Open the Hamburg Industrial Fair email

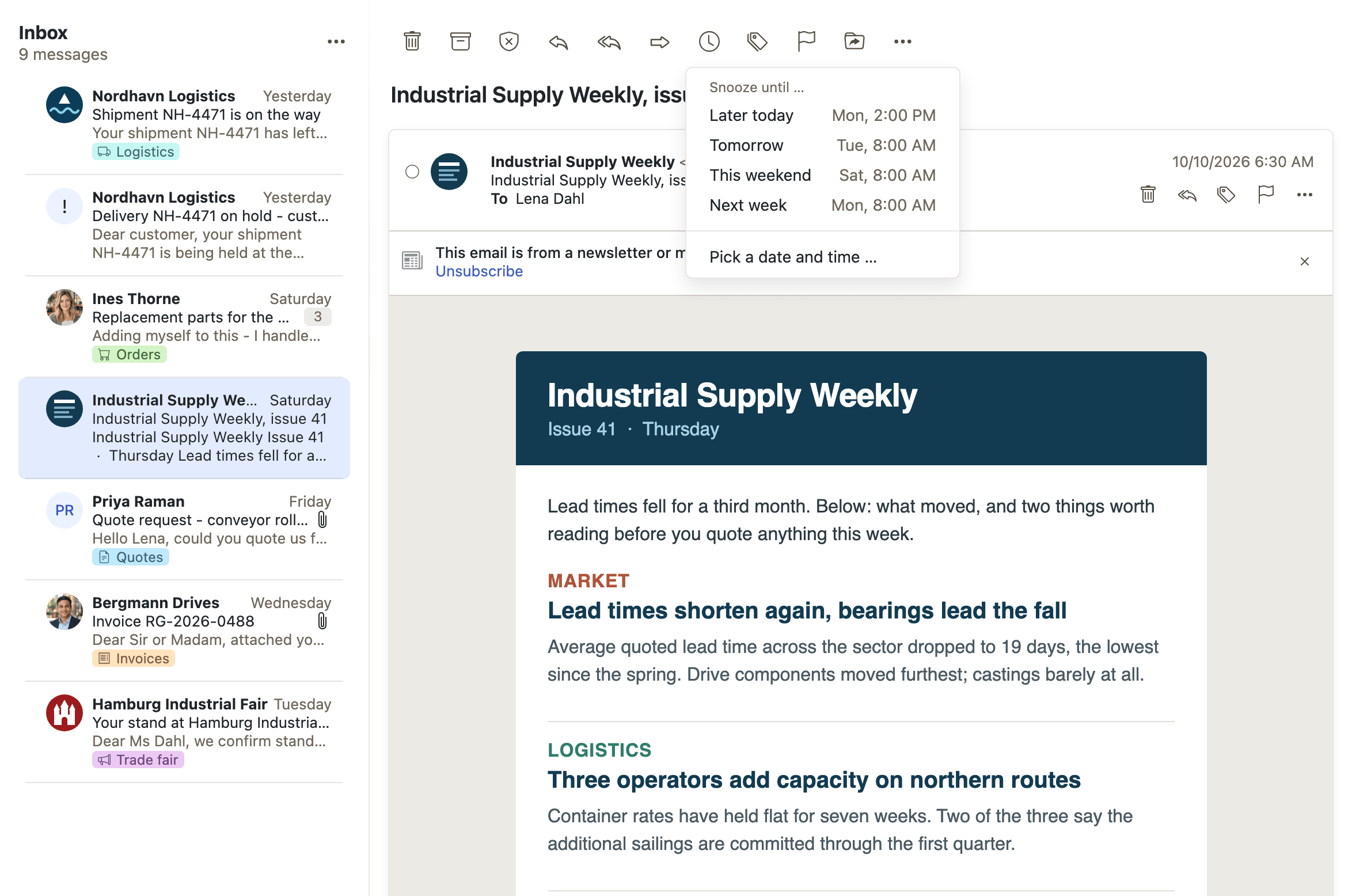[x=184, y=731]
